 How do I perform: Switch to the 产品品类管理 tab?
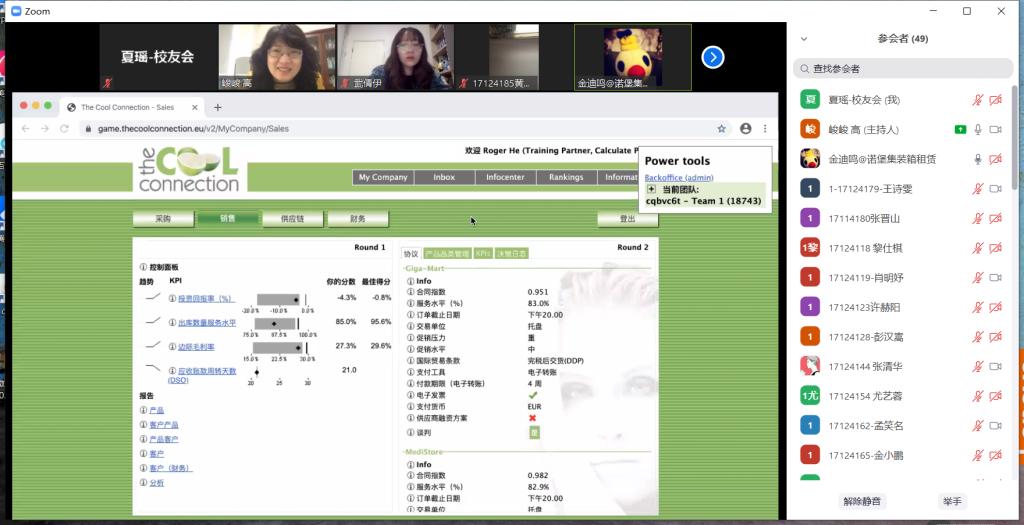coord(446,253)
